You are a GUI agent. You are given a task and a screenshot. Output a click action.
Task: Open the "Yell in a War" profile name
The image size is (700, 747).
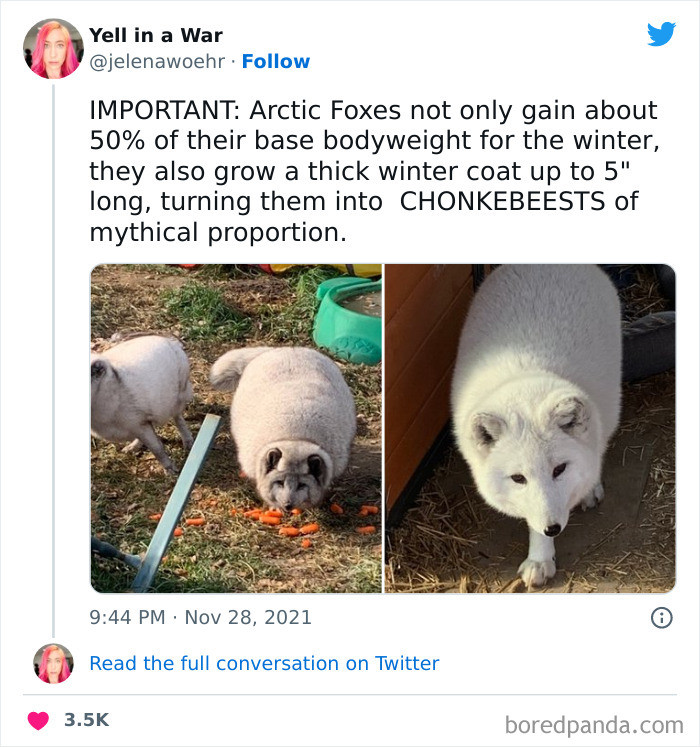(x=156, y=36)
